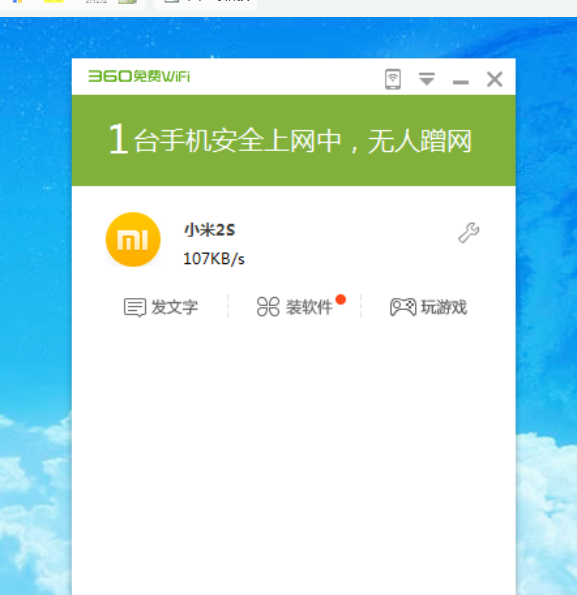
Task: Click the phone WiFi icon in title bar
Action: tap(393, 79)
